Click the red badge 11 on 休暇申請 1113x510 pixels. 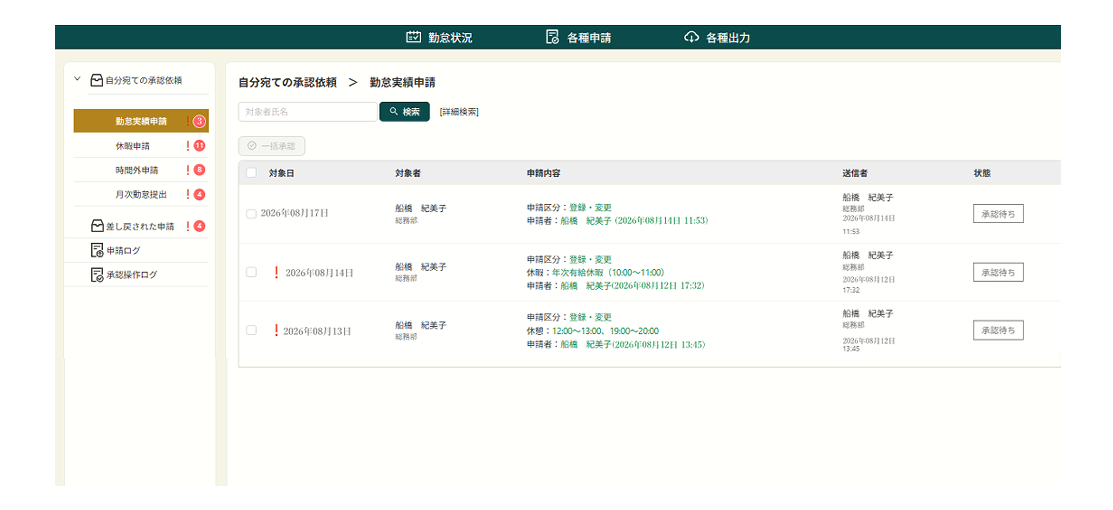click(x=199, y=146)
